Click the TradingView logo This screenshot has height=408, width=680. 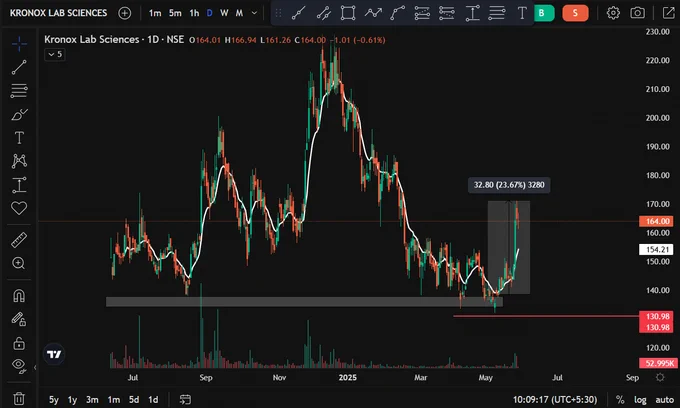click(x=54, y=354)
